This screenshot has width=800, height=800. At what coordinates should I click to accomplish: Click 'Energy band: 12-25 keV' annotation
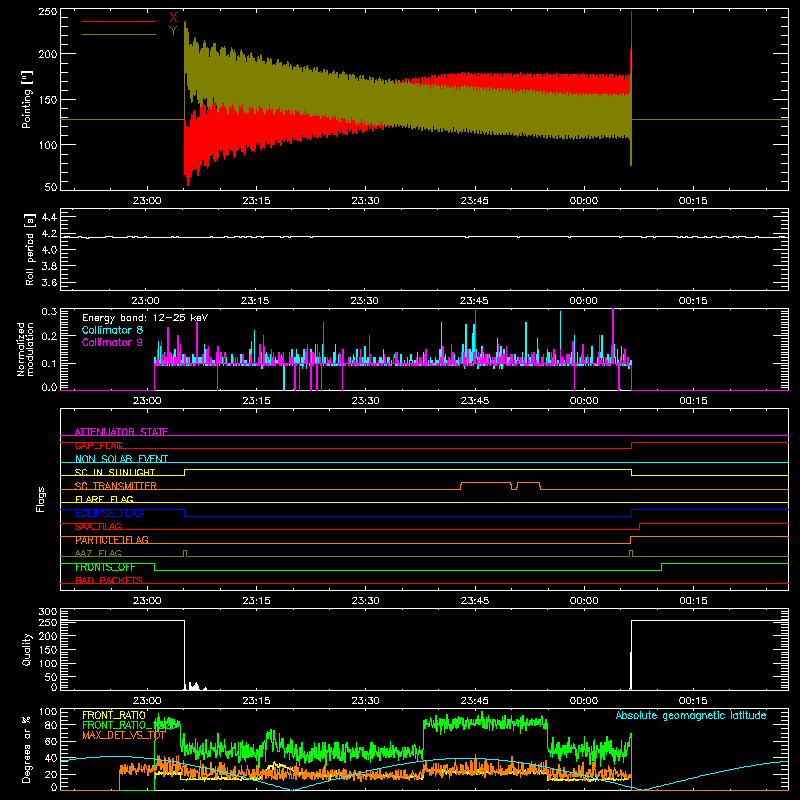click(145, 318)
